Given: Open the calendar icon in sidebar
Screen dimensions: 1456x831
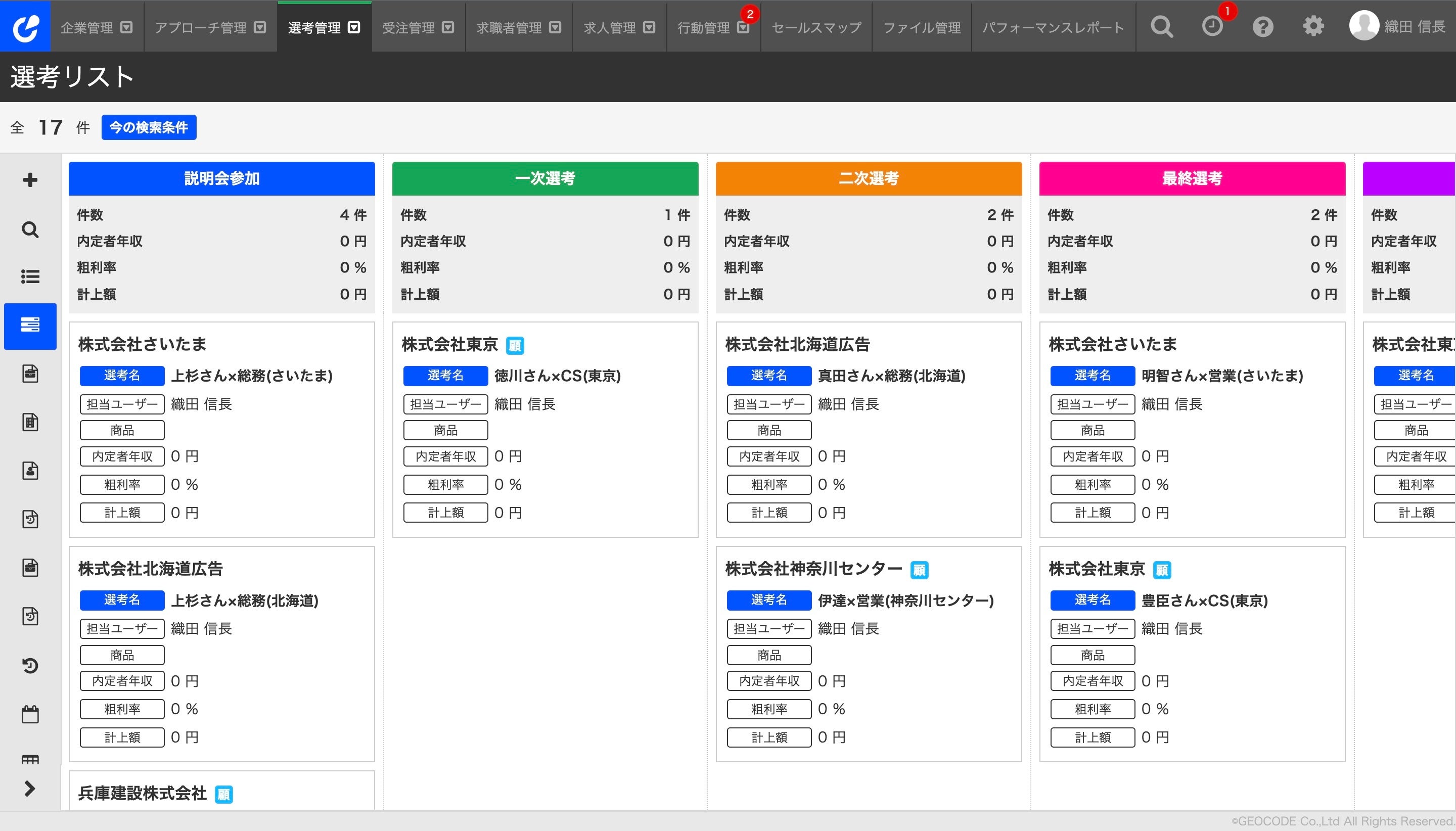Looking at the screenshot, I should pyautogui.click(x=30, y=714).
